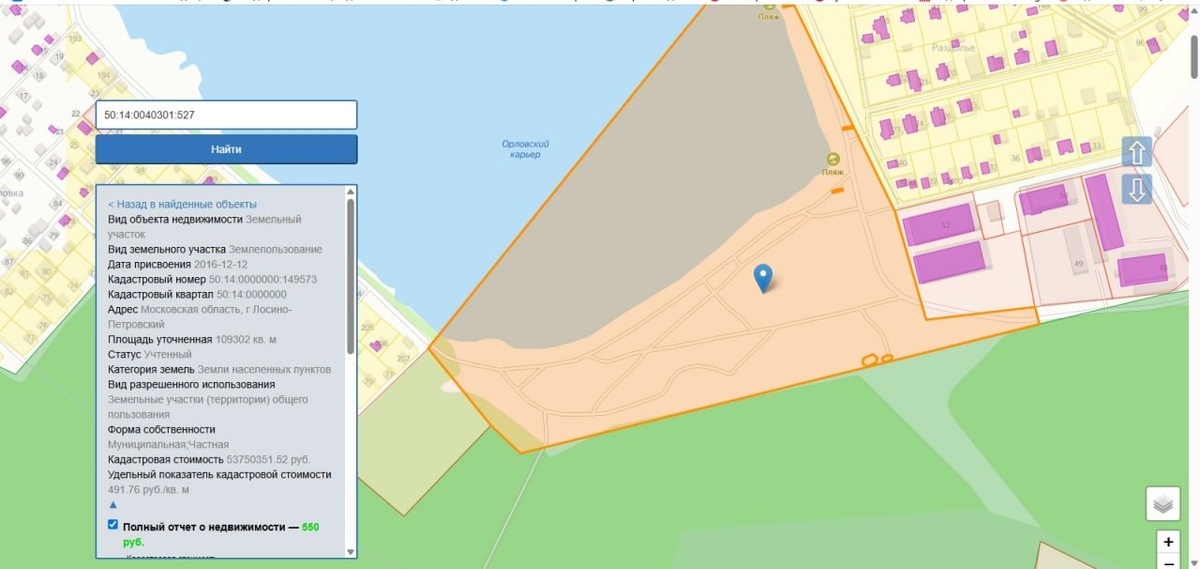Click the green 550 руб. report price
The height and width of the screenshot is (569, 1200).
221,533
